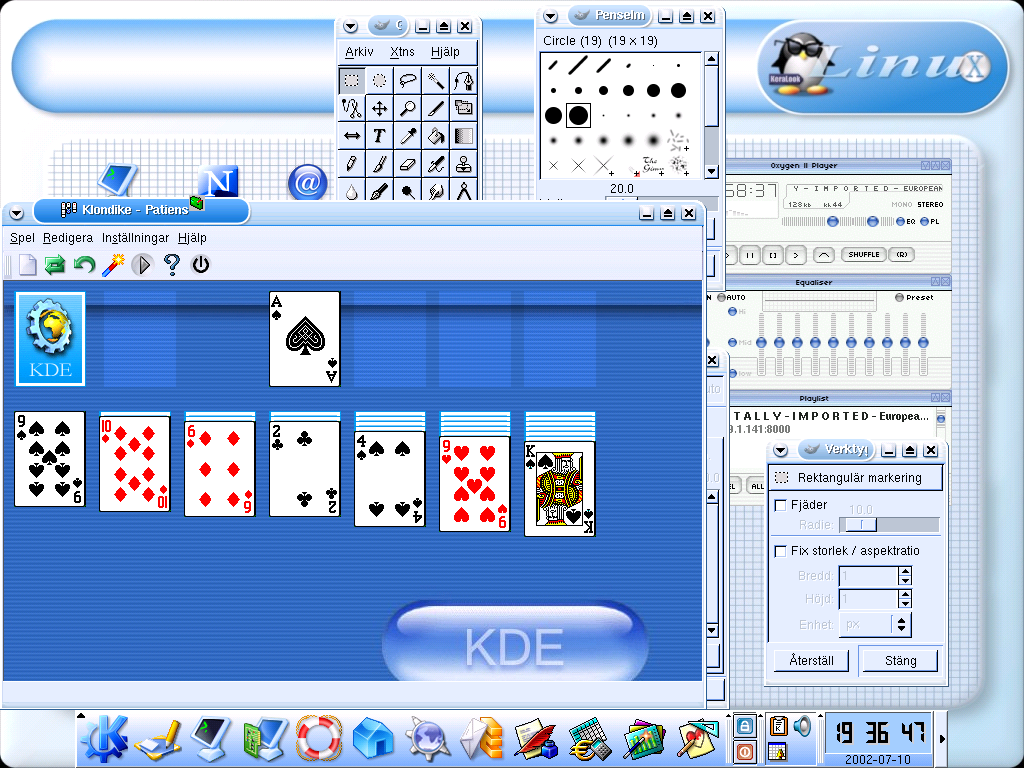The width and height of the screenshot is (1024, 768).
Task: Expand the panel hide arrow beside the clock
Action: 942,739
